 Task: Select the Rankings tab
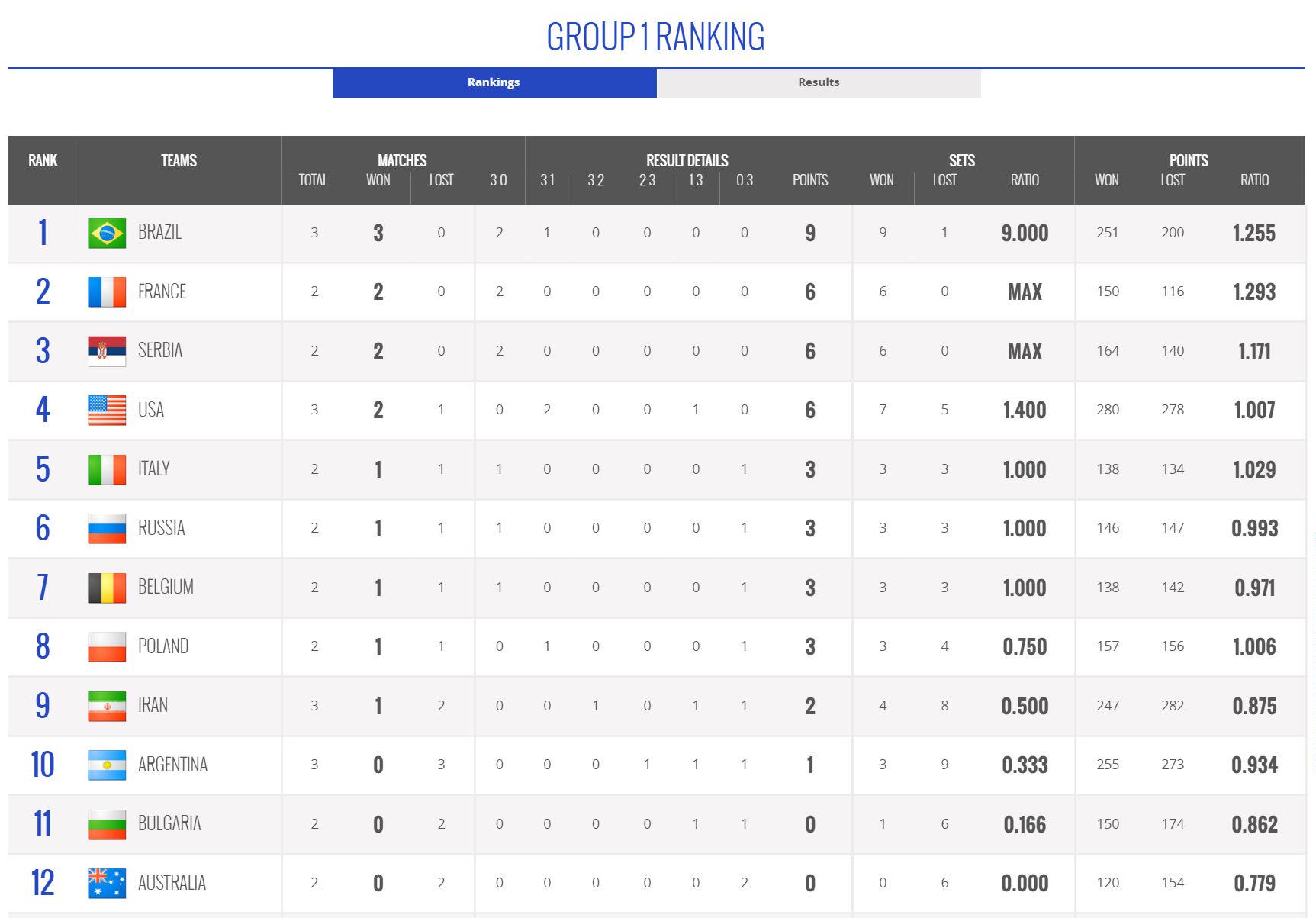click(494, 82)
